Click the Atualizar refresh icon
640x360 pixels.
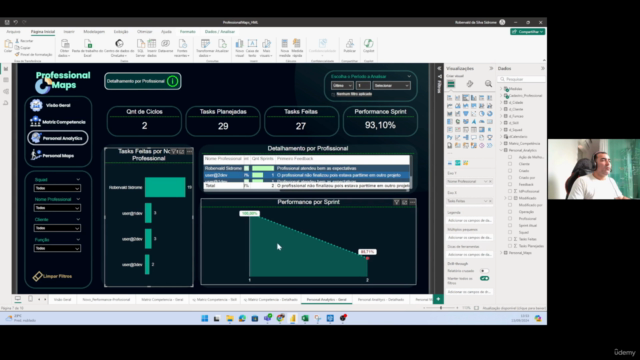(222, 46)
